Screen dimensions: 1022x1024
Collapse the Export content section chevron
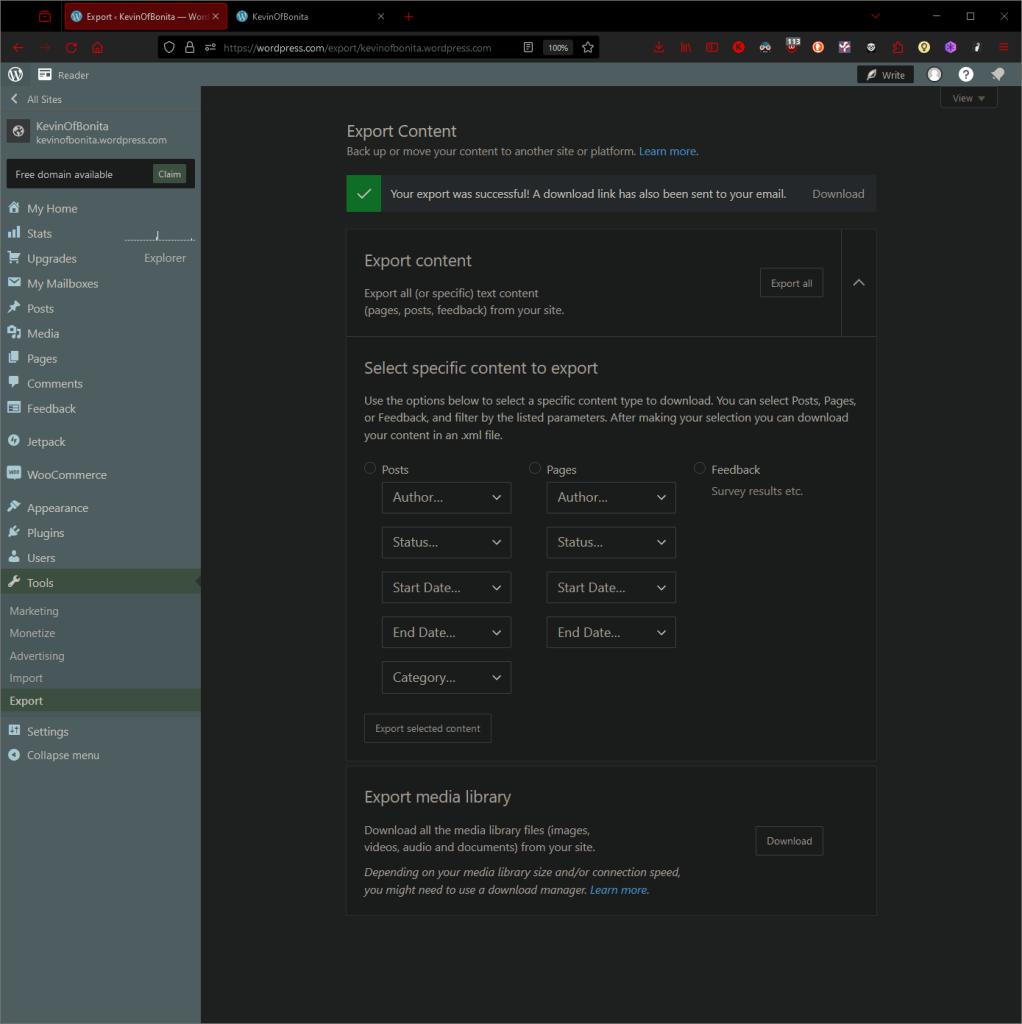[858, 283]
